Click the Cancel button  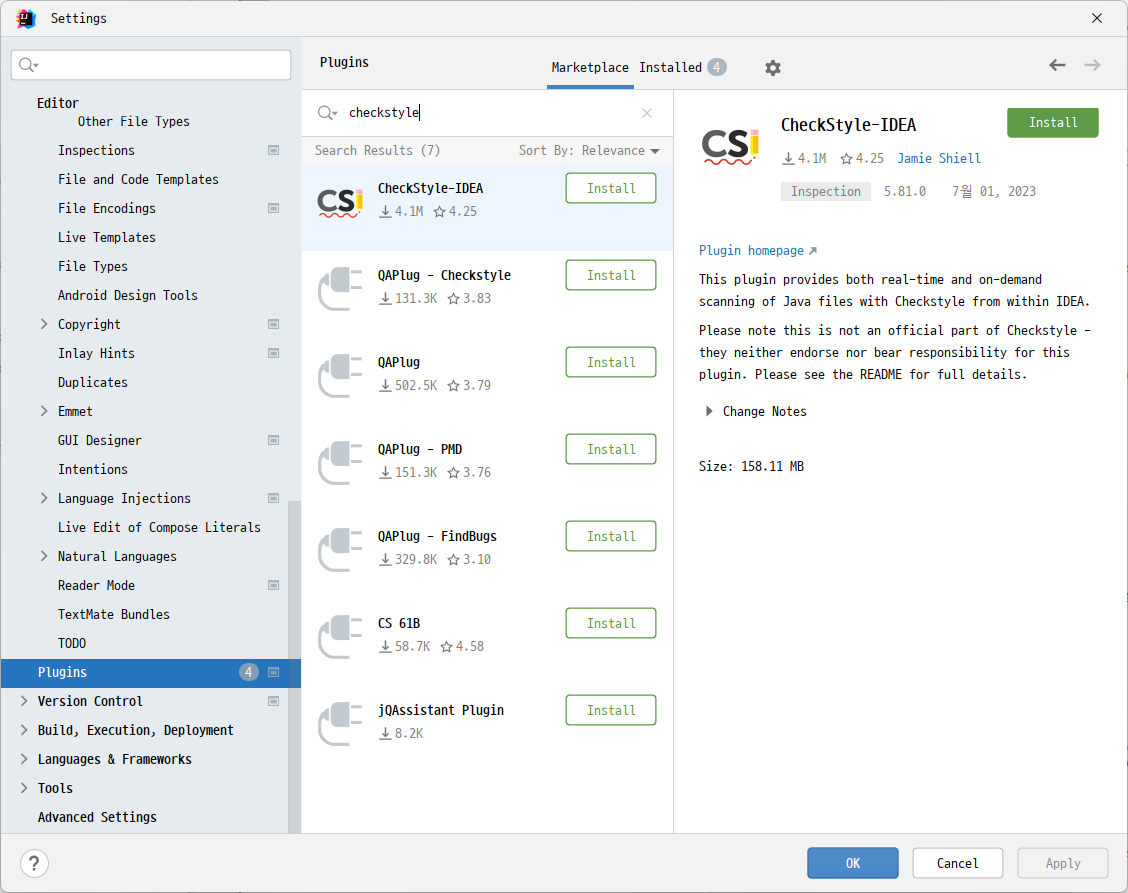958,863
